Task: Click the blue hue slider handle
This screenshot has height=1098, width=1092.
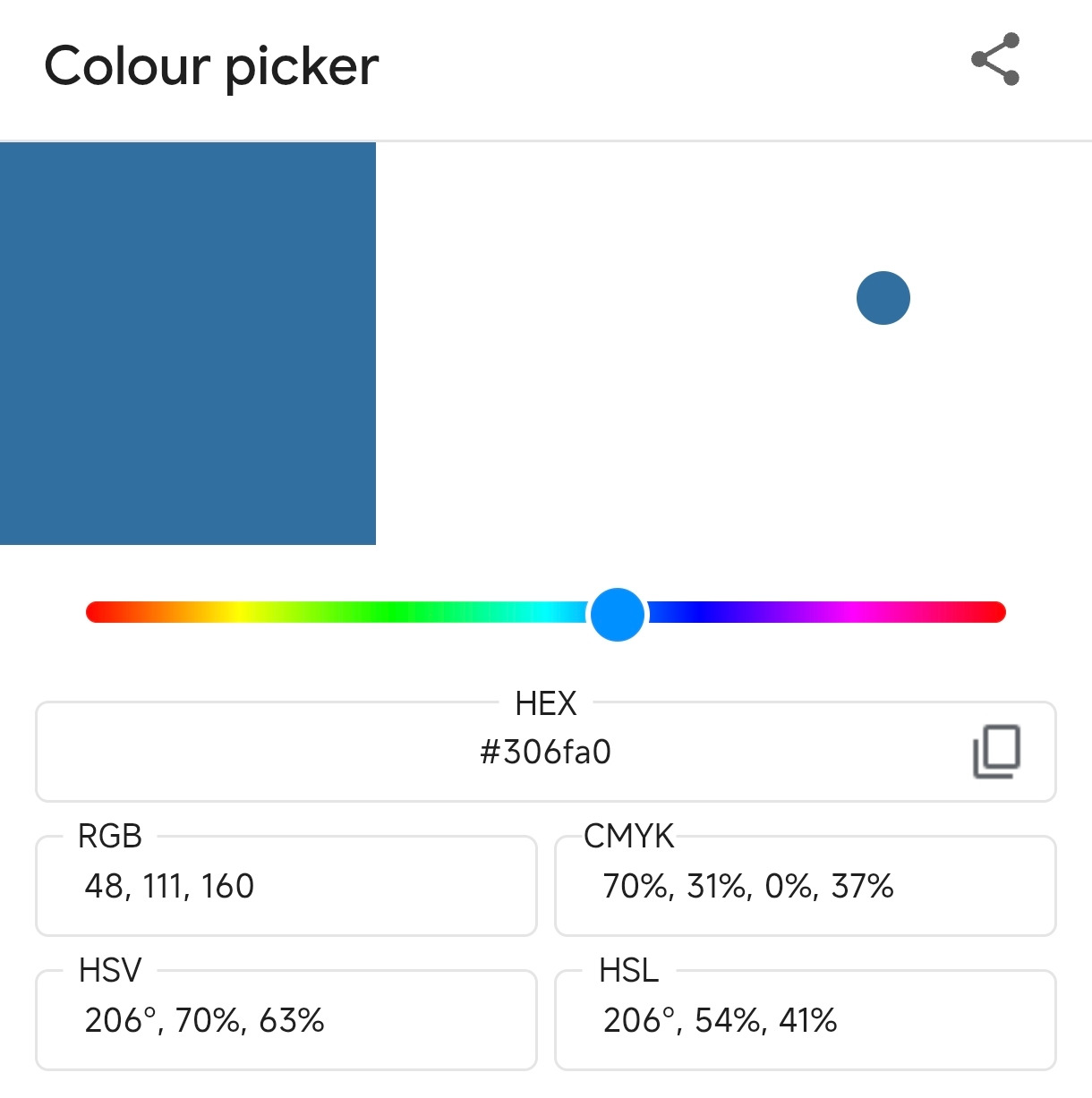Action: 618,614
